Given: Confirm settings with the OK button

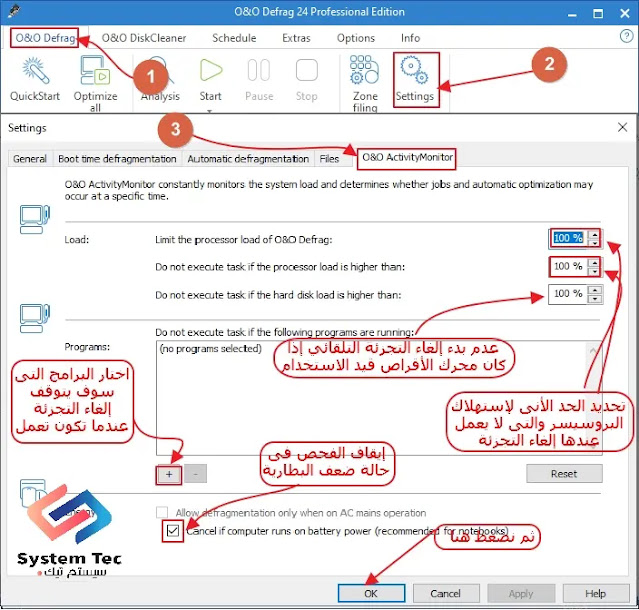Looking at the screenshot, I should (x=371, y=593).
